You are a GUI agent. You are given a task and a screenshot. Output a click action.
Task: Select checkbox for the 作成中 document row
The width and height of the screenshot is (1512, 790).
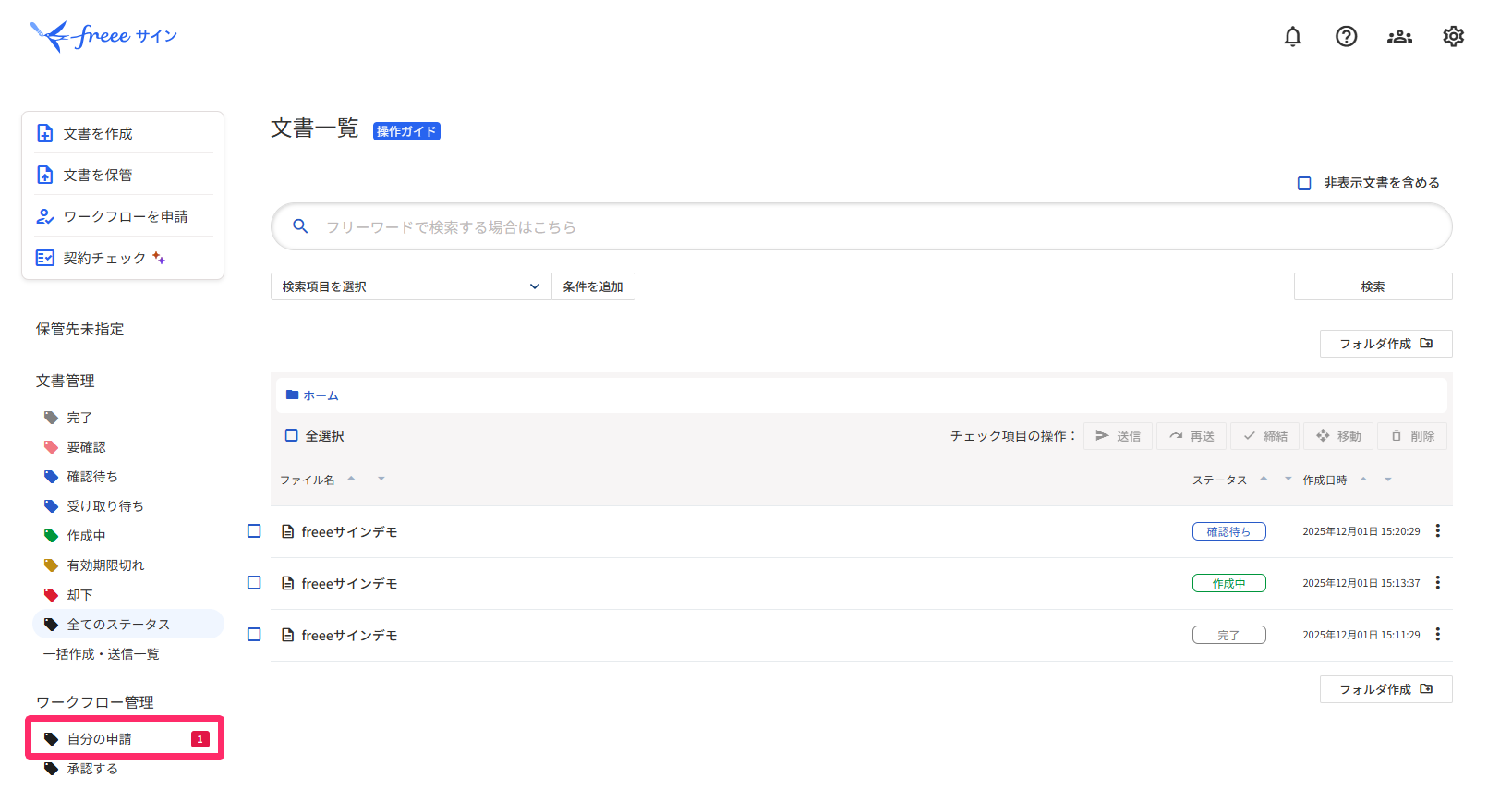(254, 583)
